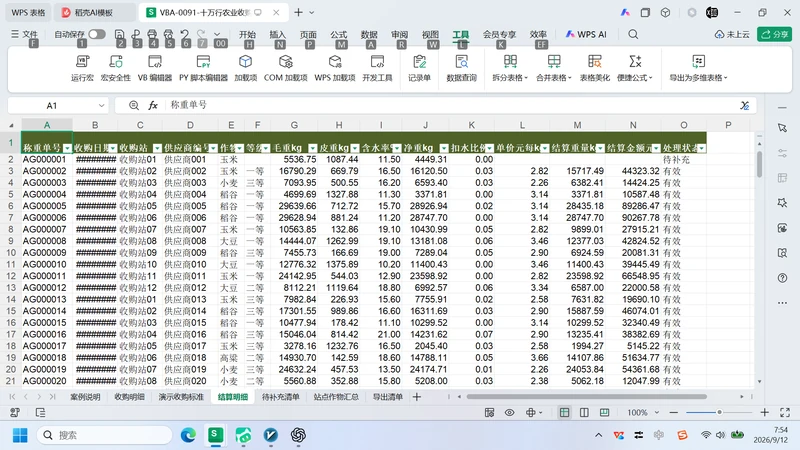Image resolution: width=800 pixels, height=450 pixels.
Task: Click the 表格美化 table beautify icon
Action: pyautogui.click(x=594, y=62)
